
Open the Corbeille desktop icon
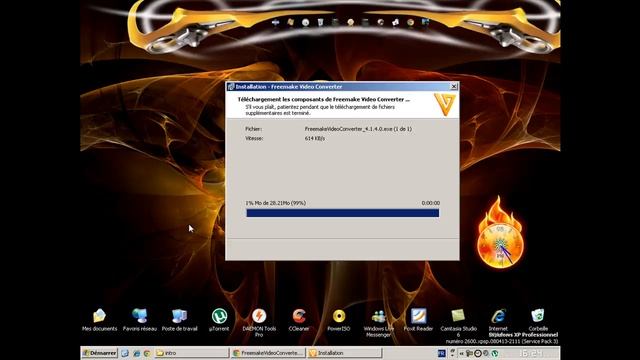538,319
